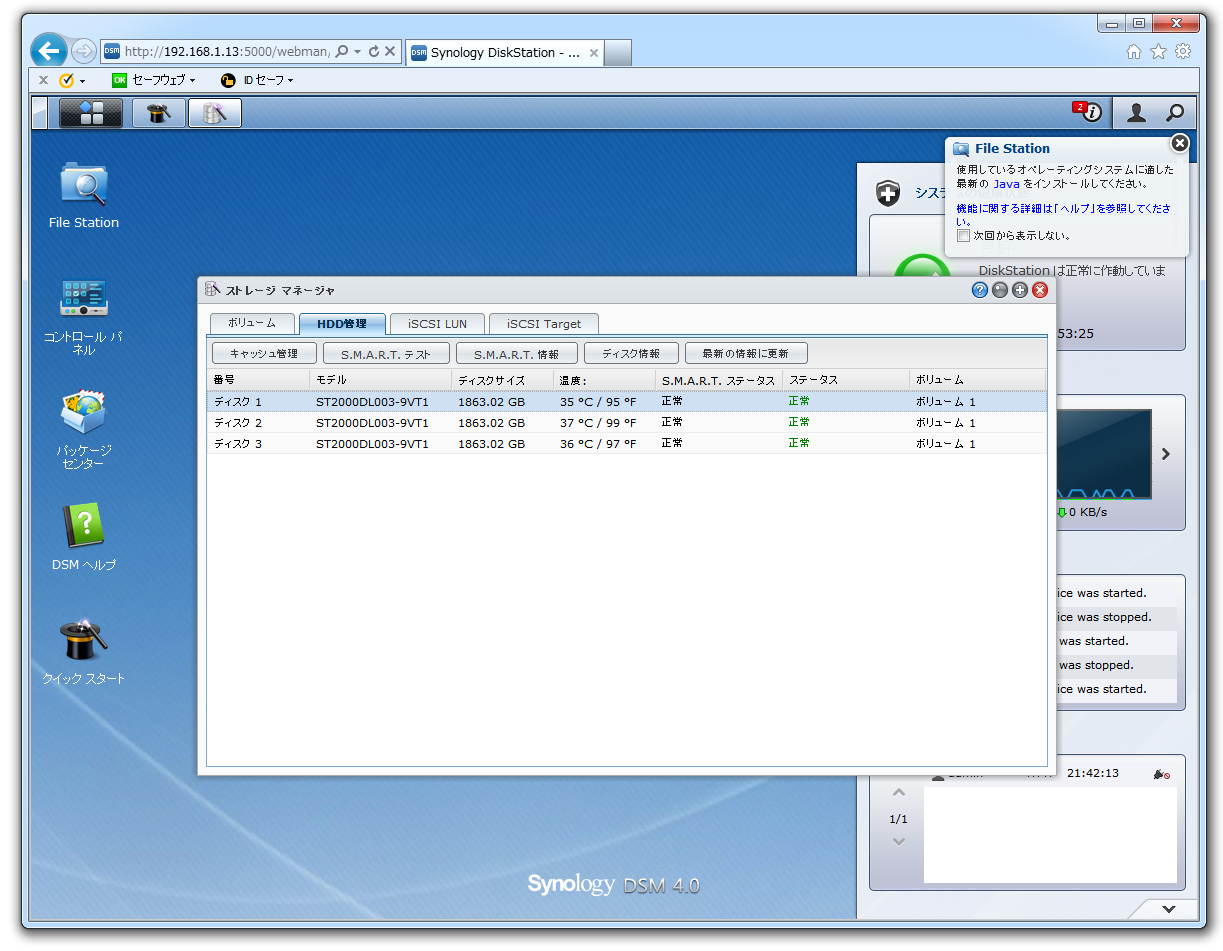Viewport: 1223px width, 951px height.
Task: Switch to Quick Start in DSM taskbar
Action: tap(158, 113)
